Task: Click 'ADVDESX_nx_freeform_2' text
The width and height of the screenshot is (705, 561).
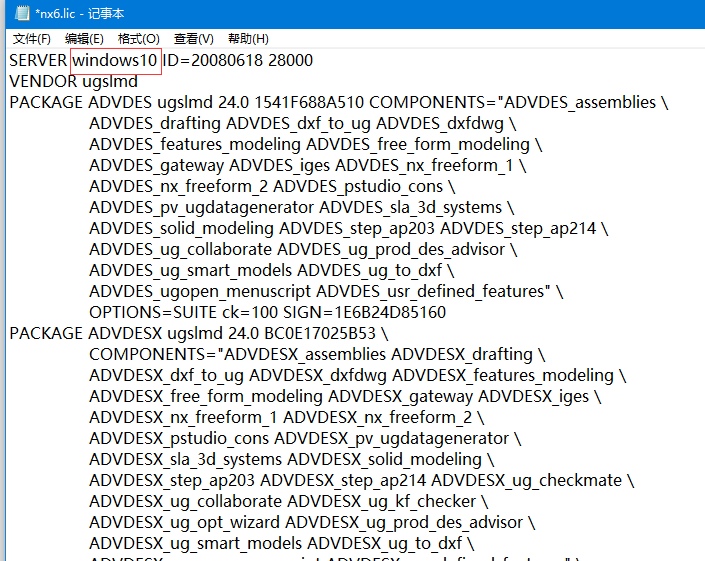Action: click(378, 417)
